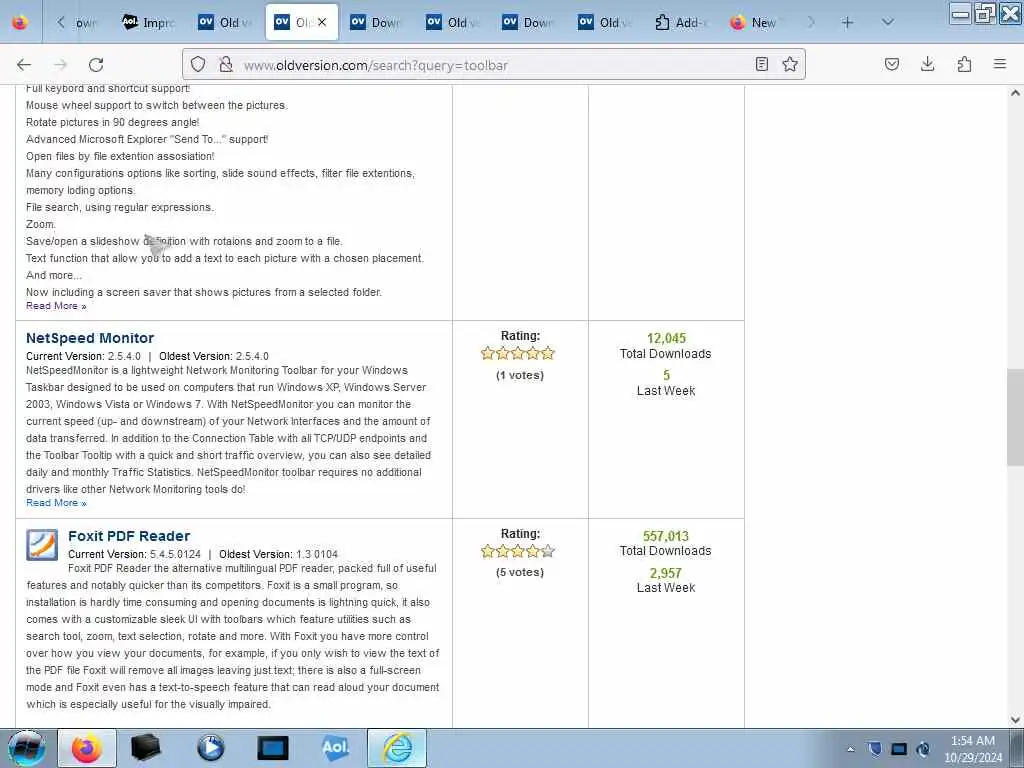Open the Save to Pocket button
The height and width of the screenshot is (768, 1024).
pos(892,64)
